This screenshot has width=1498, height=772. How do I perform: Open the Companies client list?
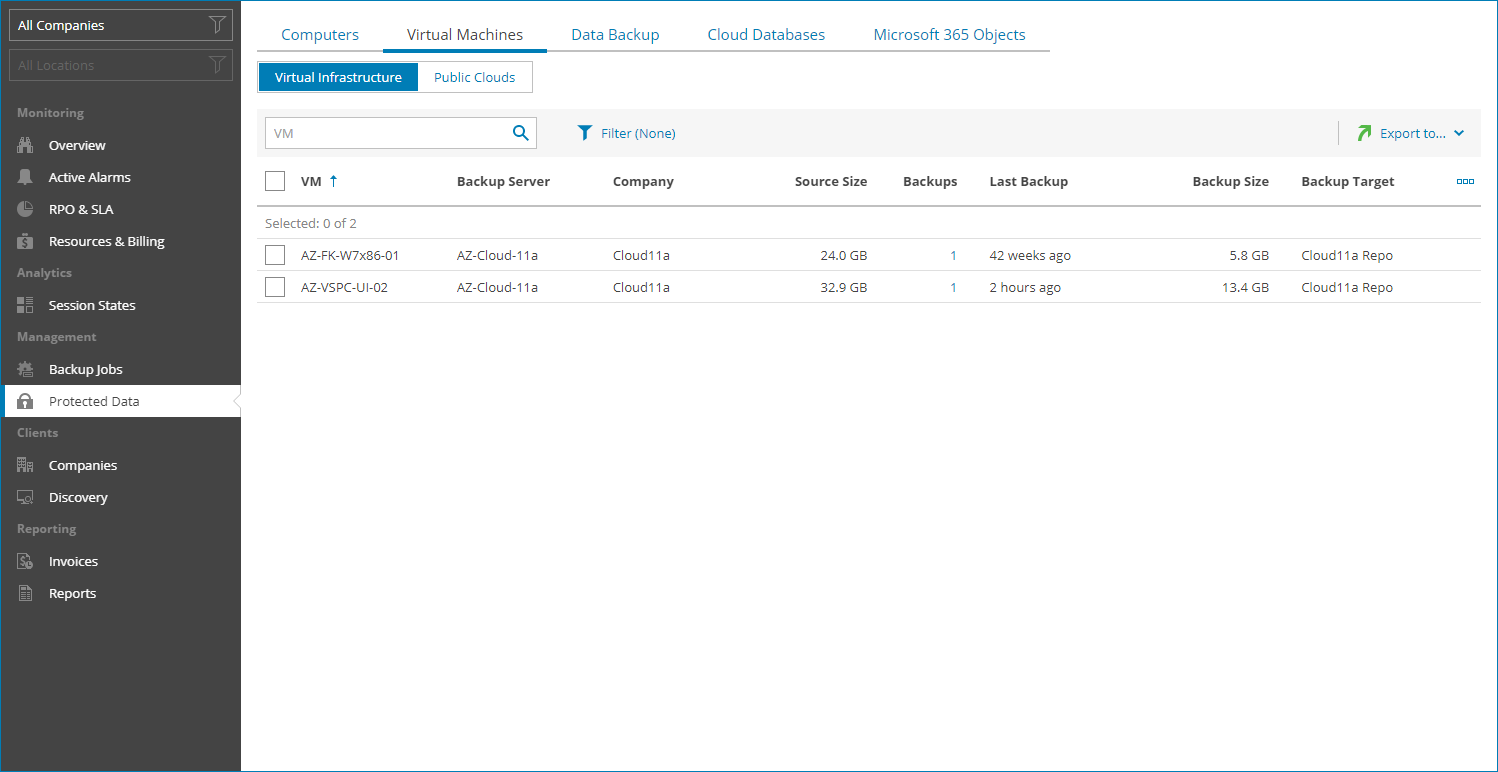84,465
